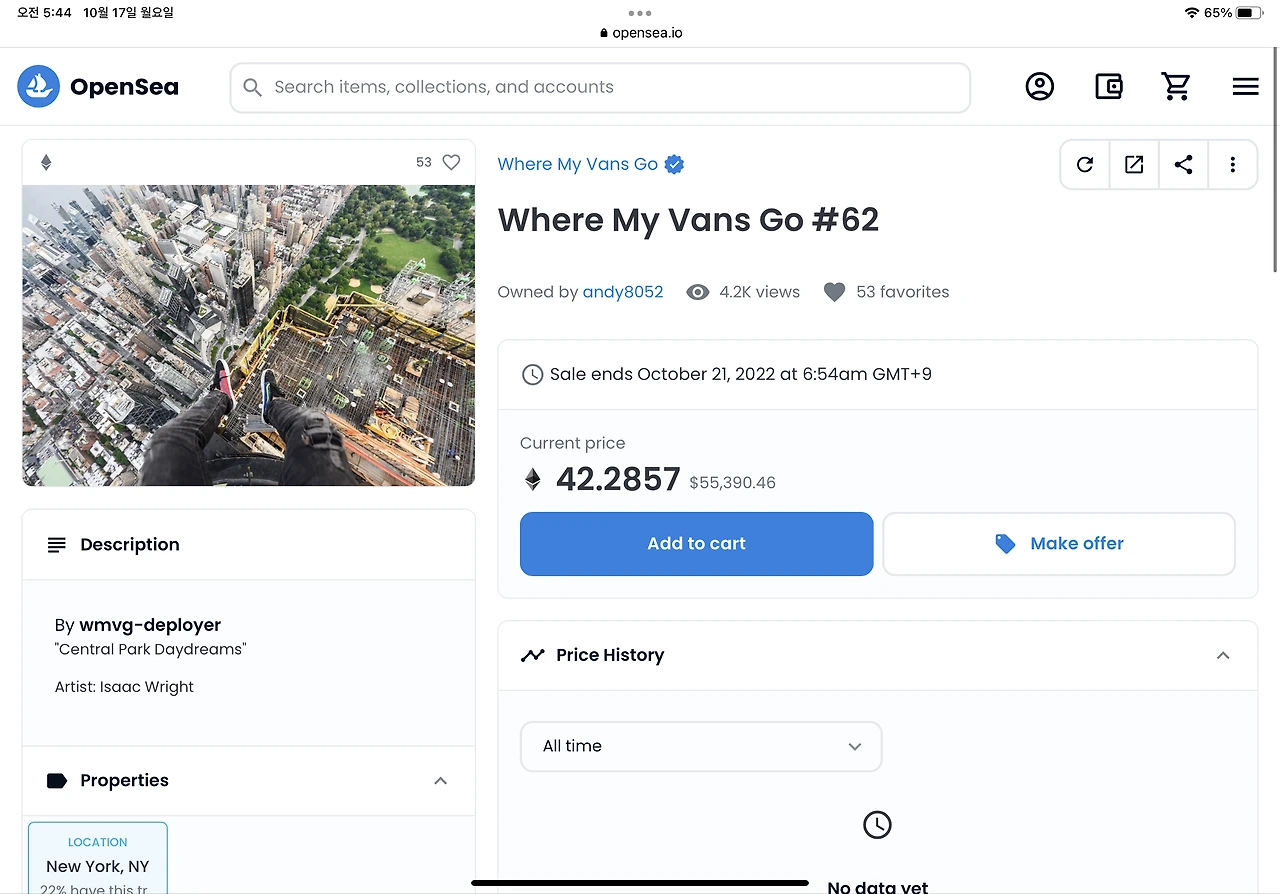Click the refresh metadata icon

point(1085,165)
